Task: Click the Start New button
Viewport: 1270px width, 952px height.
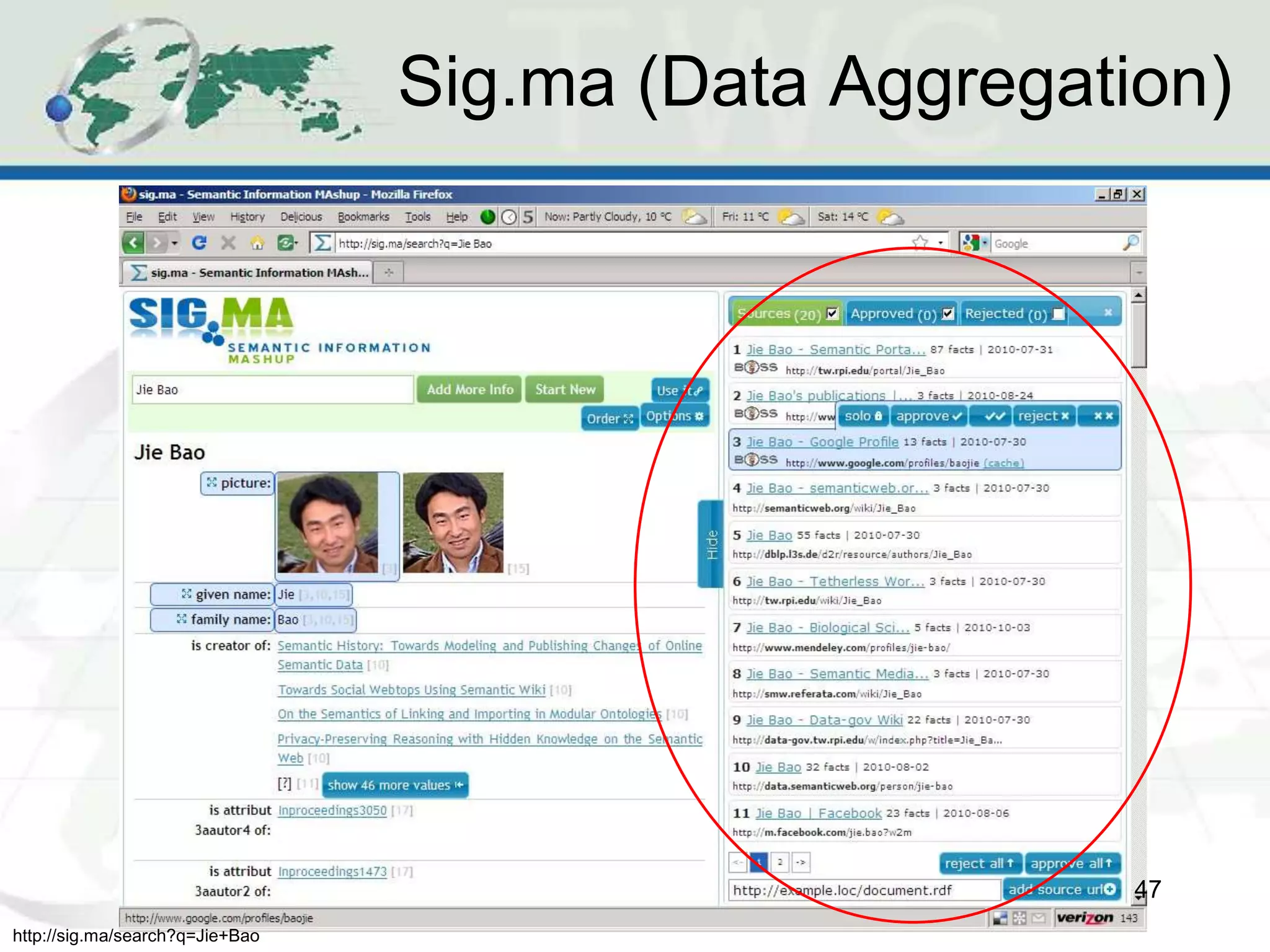Action: pos(565,389)
